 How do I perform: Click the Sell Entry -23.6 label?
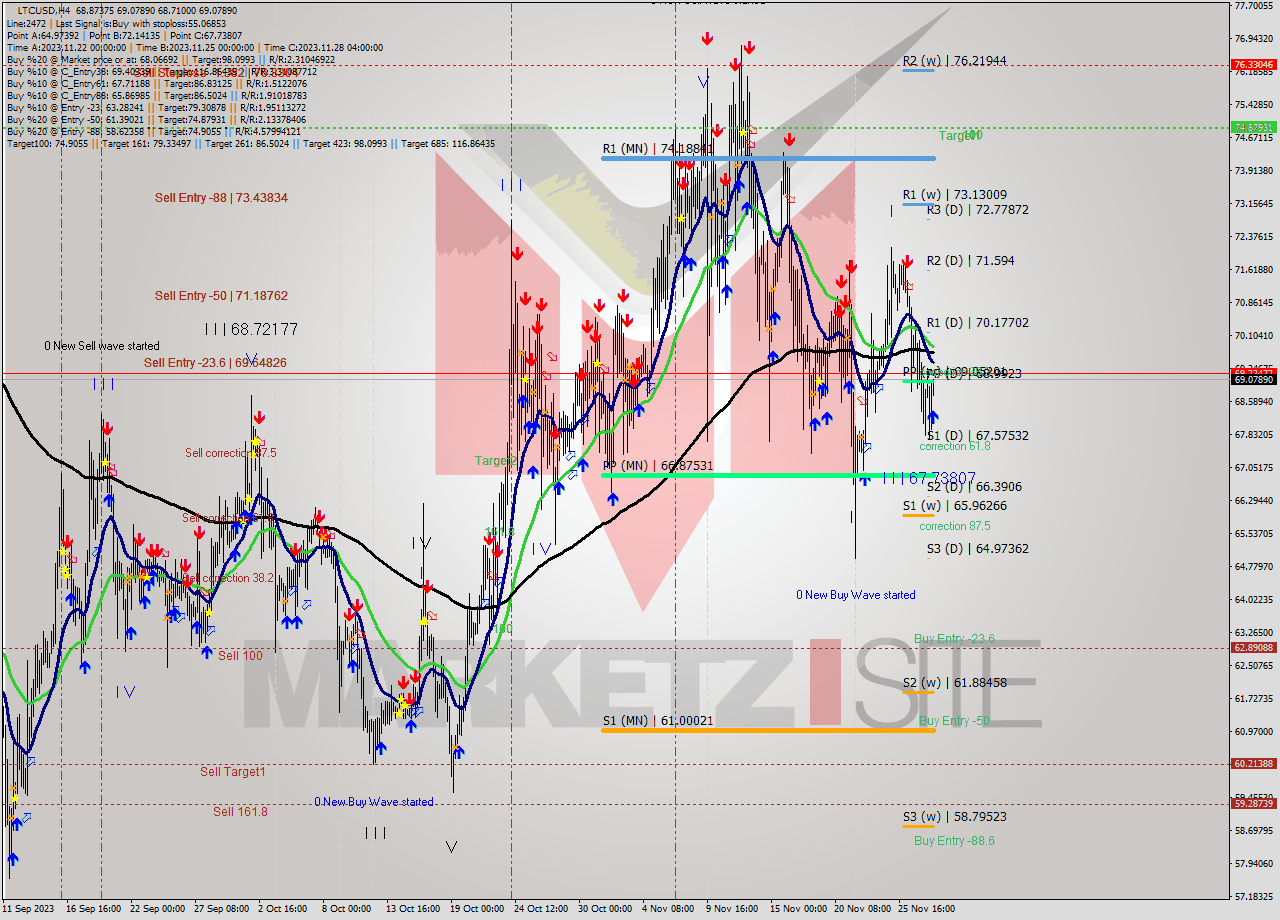(x=215, y=362)
